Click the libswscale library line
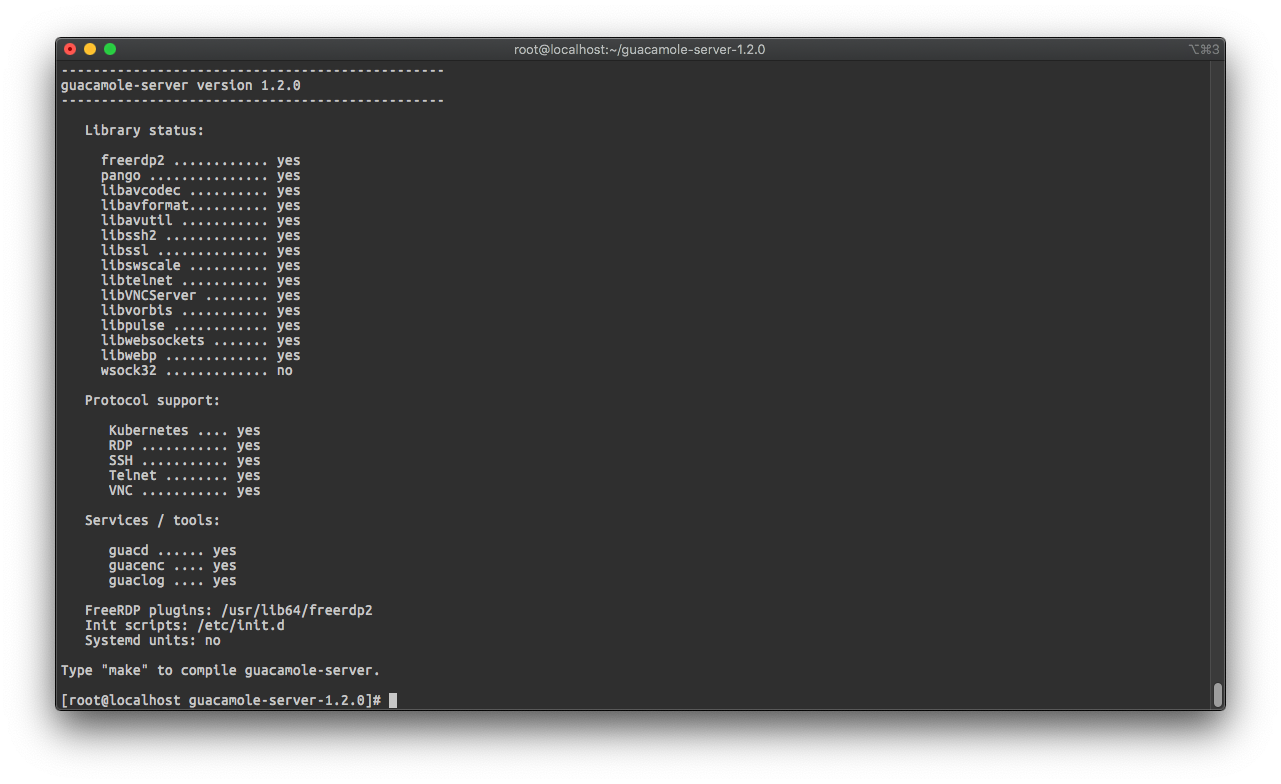This screenshot has height=784, width=1281. coord(200,265)
